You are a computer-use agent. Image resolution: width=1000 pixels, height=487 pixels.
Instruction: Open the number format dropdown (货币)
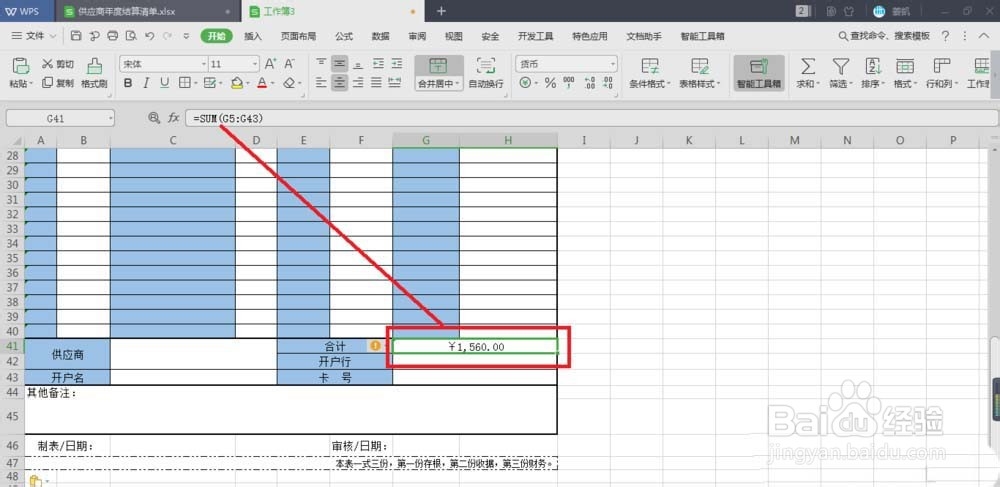[x=613, y=64]
